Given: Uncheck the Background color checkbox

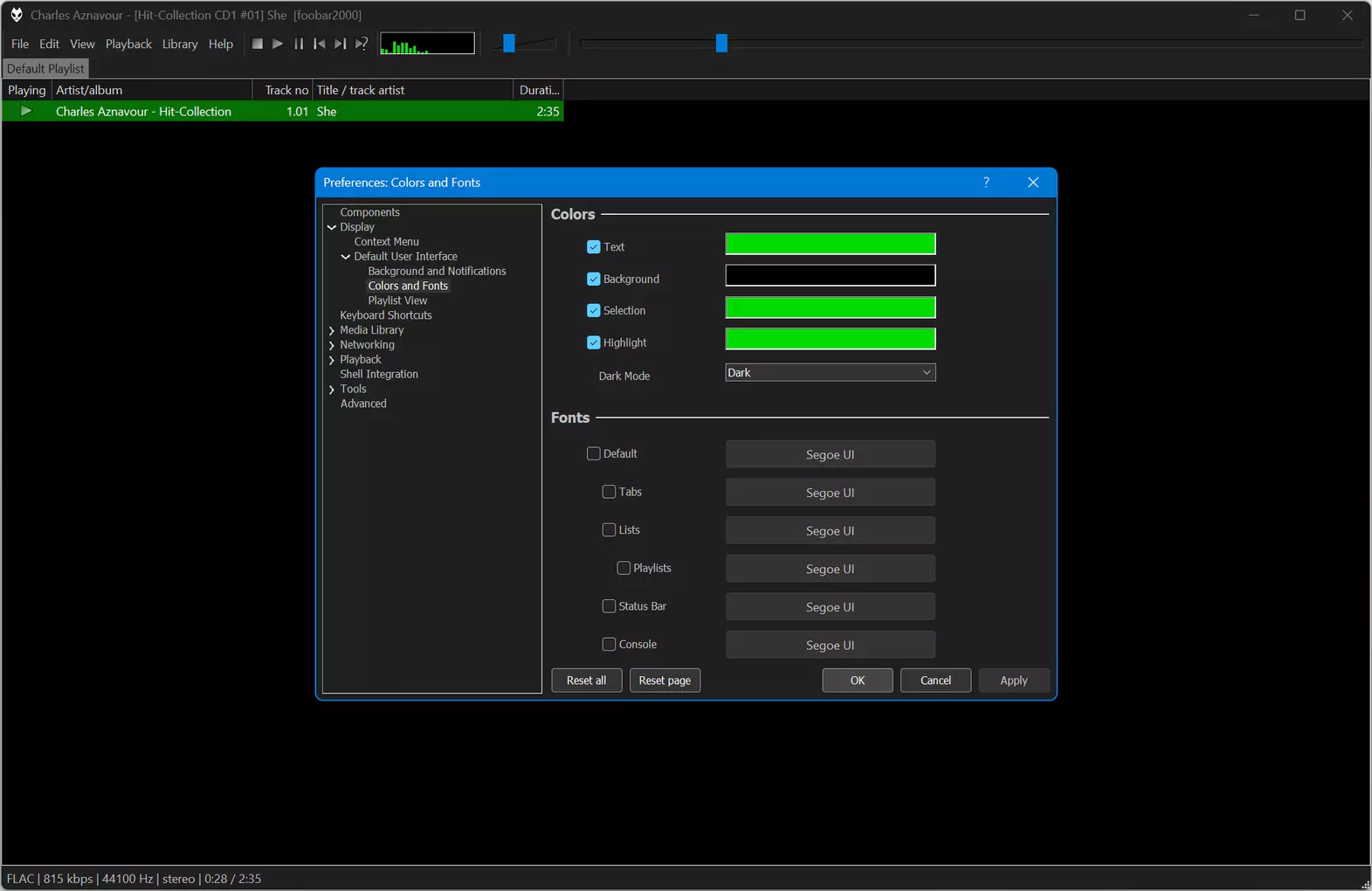Looking at the screenshot, I should click(594, 280).
